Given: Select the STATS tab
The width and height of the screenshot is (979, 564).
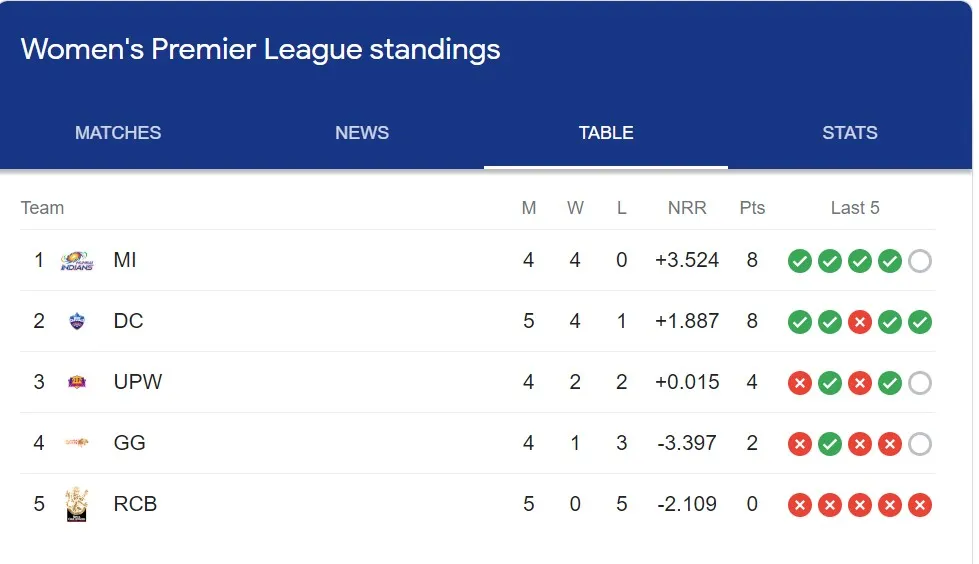Looking at the screenshot, I should [x=850, y=132].
